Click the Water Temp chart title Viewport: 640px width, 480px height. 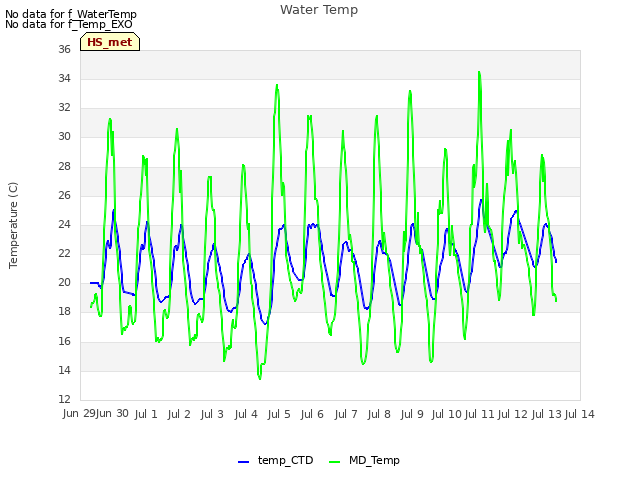tap(319, 9)
